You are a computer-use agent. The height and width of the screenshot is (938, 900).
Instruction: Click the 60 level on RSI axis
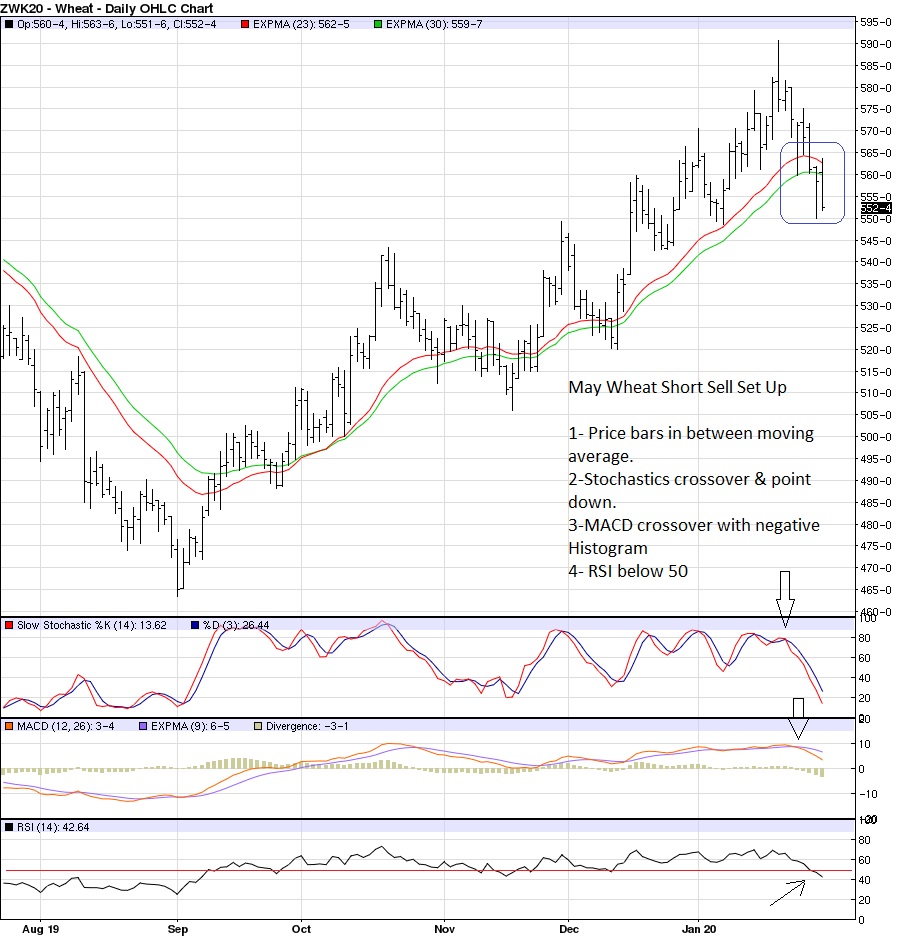tap(864, 860)
